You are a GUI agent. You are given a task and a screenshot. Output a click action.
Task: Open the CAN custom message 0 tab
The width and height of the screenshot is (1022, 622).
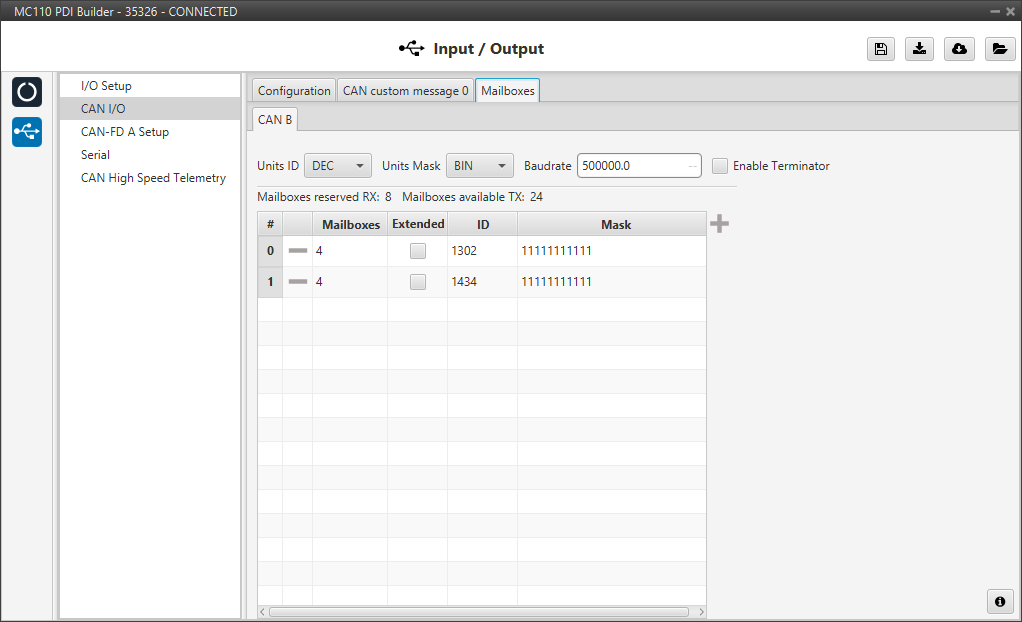[405, 91]
